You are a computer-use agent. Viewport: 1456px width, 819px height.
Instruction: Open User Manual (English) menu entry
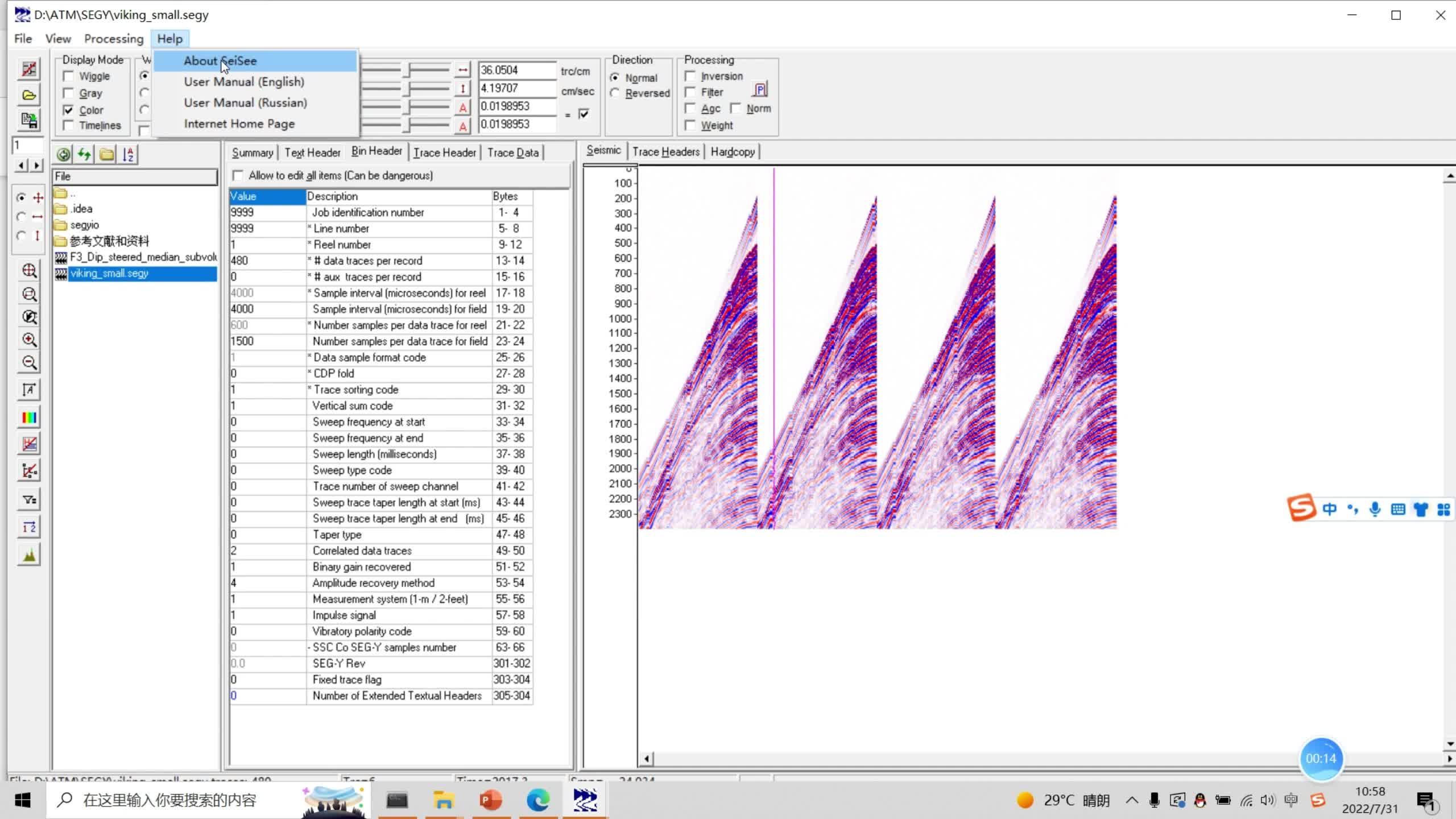[x=243, y=81]
